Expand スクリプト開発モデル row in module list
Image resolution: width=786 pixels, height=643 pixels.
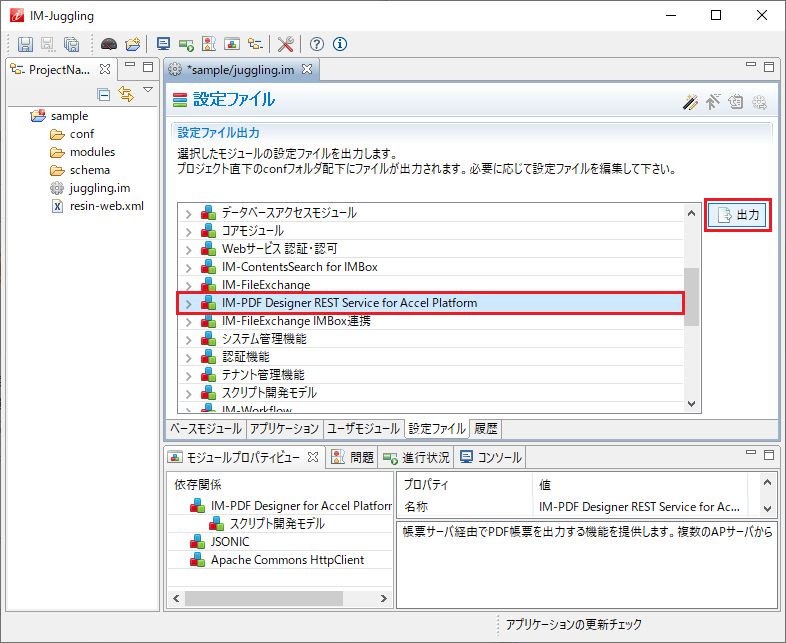tap(188, 394)
